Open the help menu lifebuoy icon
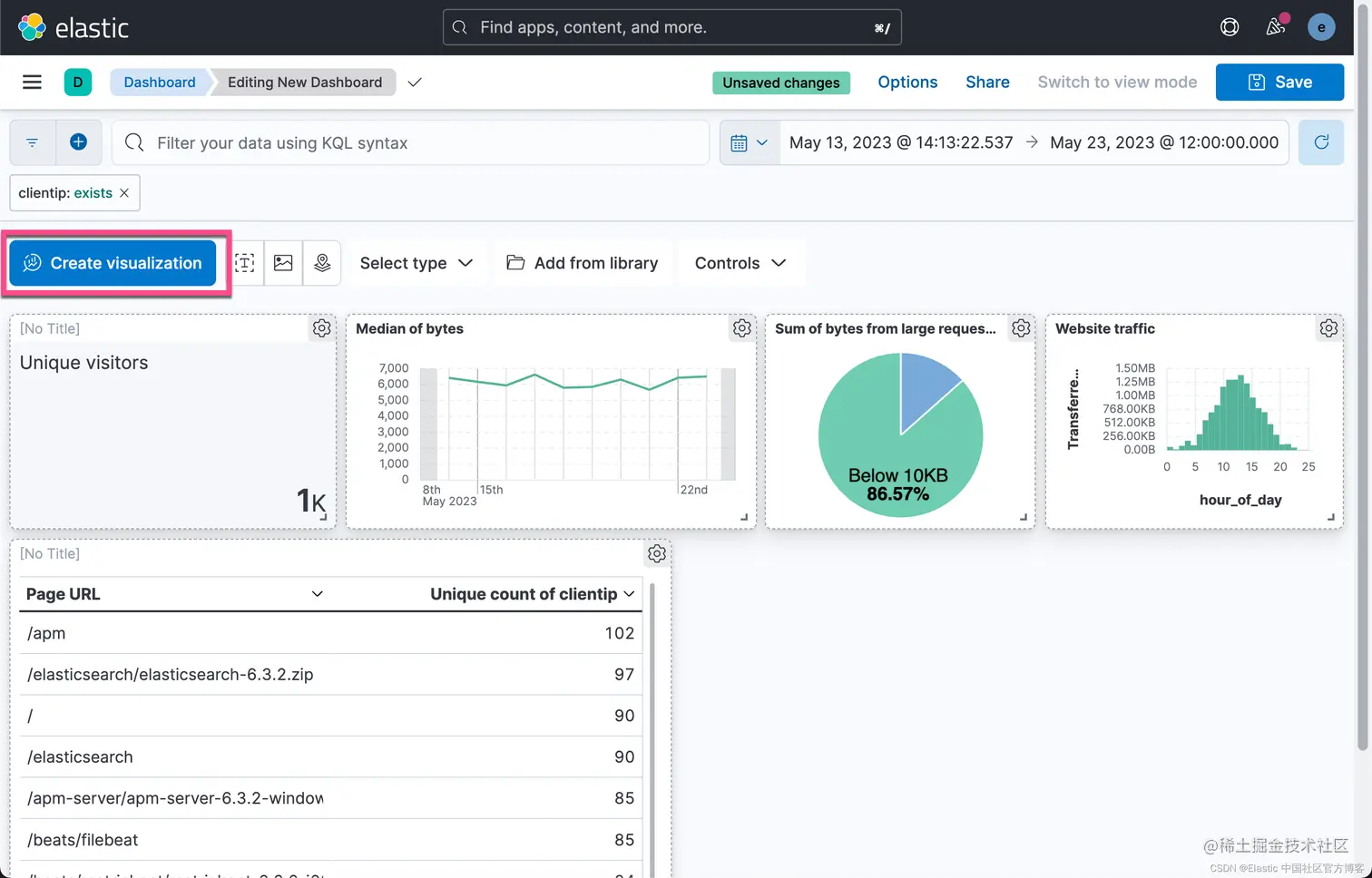Screen dimensions: 1372x878 tap(1230, 27)
